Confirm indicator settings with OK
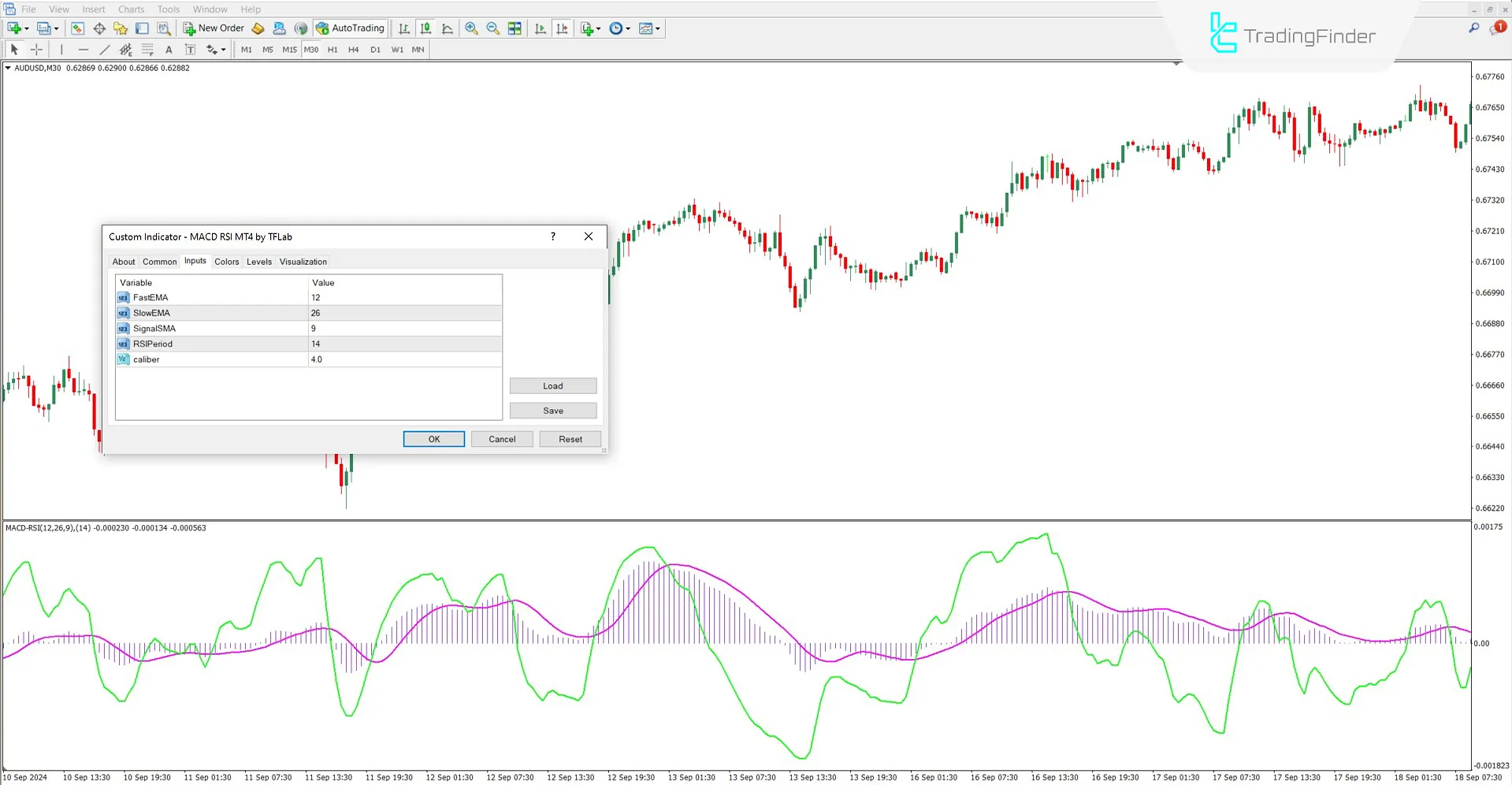Screen dimensions: 1512x785 click(433, 439)
